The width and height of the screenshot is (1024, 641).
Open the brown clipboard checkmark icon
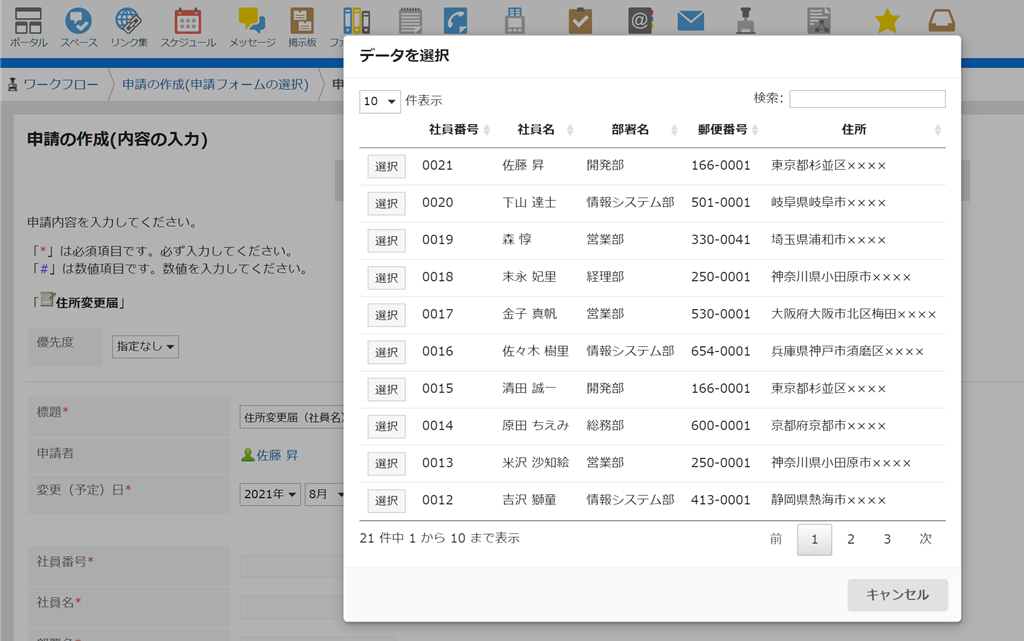click(x=580, y=22)
